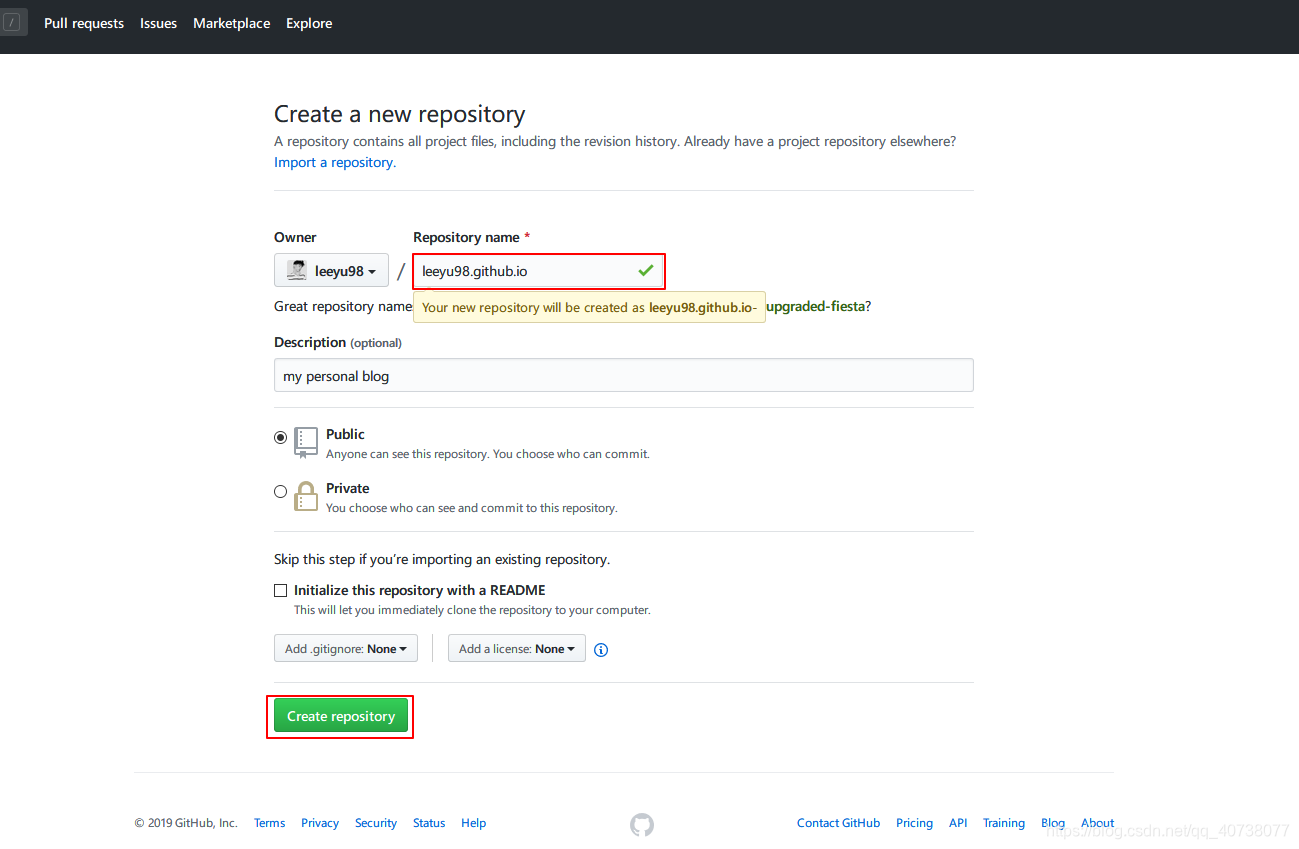
Task: Open the Owner leeyu98 dropdown
Action: 331,270
